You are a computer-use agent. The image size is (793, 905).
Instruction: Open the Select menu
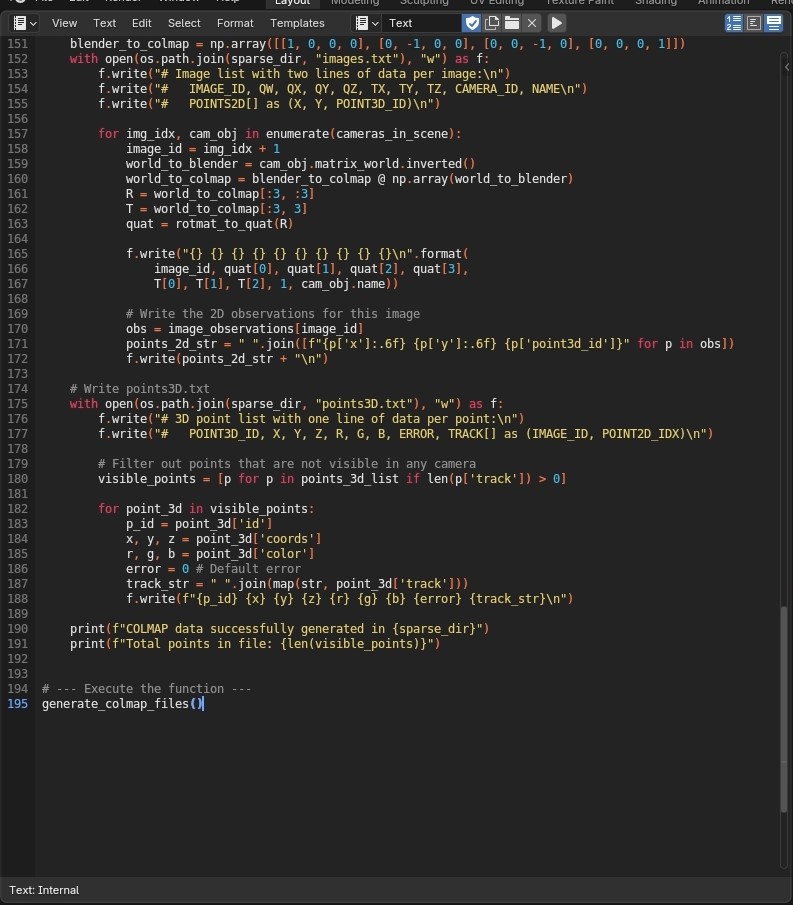click(184, 23)
